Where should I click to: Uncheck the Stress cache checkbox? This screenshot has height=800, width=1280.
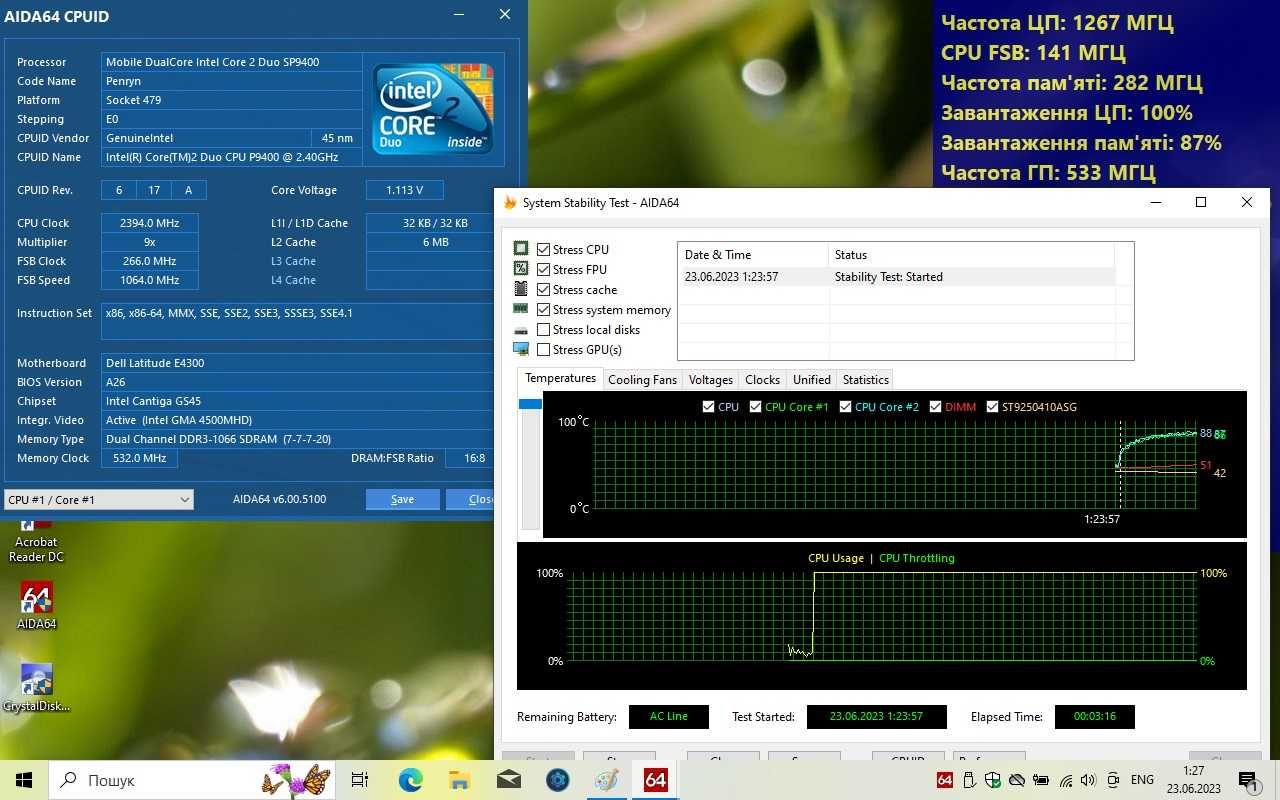(543, 289)
